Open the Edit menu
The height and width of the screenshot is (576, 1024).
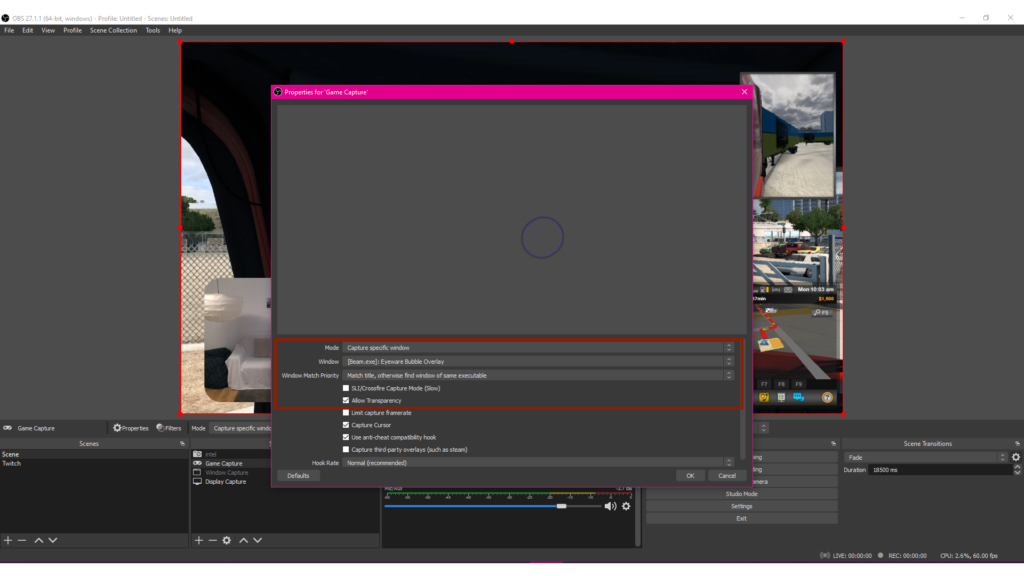click(27, 30)
